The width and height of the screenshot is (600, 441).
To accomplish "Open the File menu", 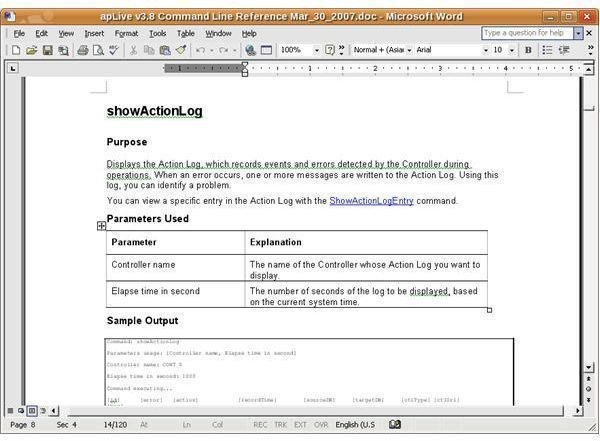I will click(x=19, y=34).
